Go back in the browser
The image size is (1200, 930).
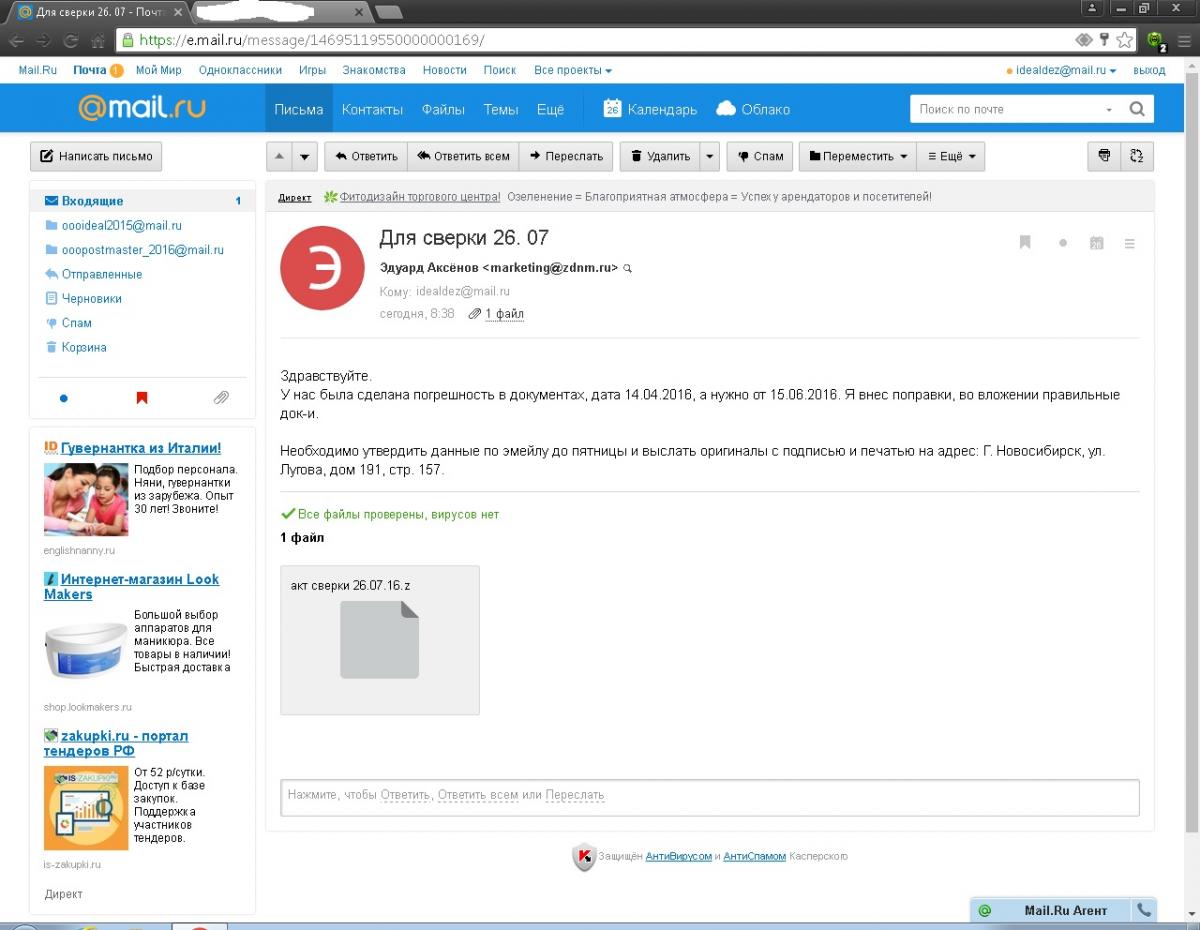click(16, 41)
